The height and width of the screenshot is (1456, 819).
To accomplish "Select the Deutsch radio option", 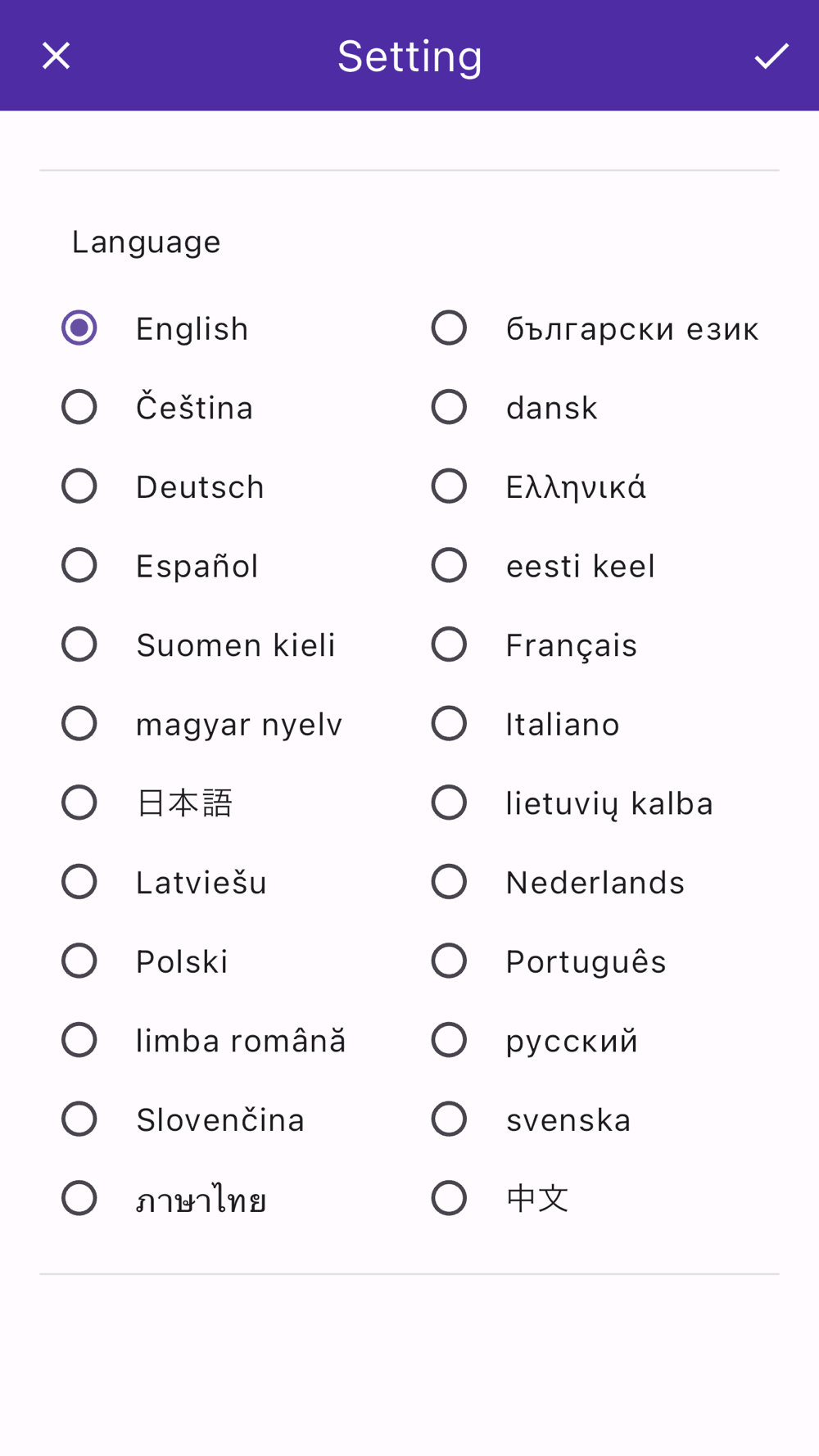I will point(79,486).
